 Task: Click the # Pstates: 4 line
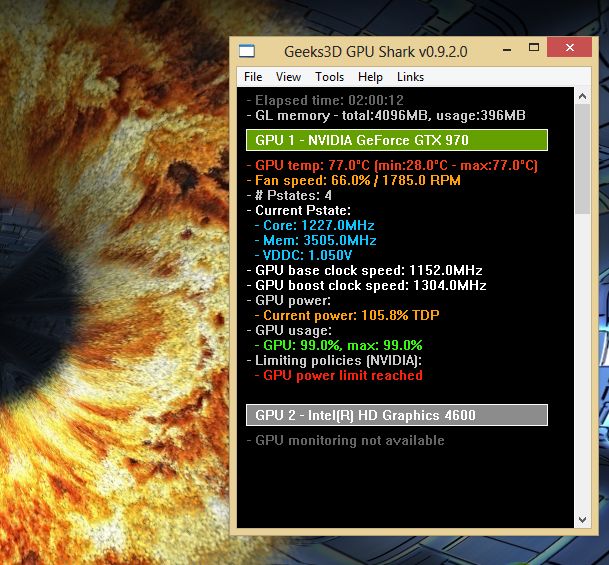coord(289,195)
